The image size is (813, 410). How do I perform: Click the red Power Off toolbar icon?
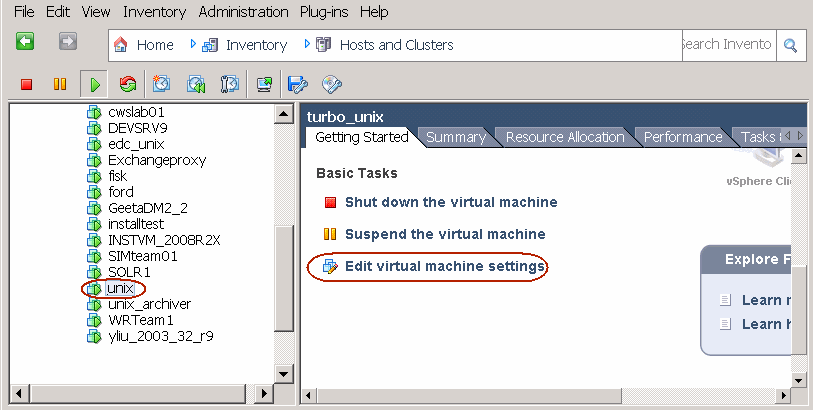point(27,85)
